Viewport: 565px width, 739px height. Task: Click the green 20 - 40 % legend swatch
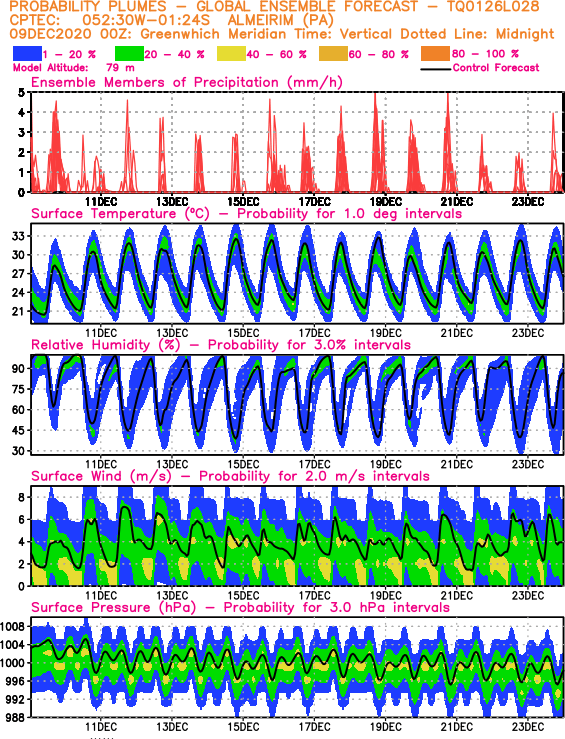[129, 54]
